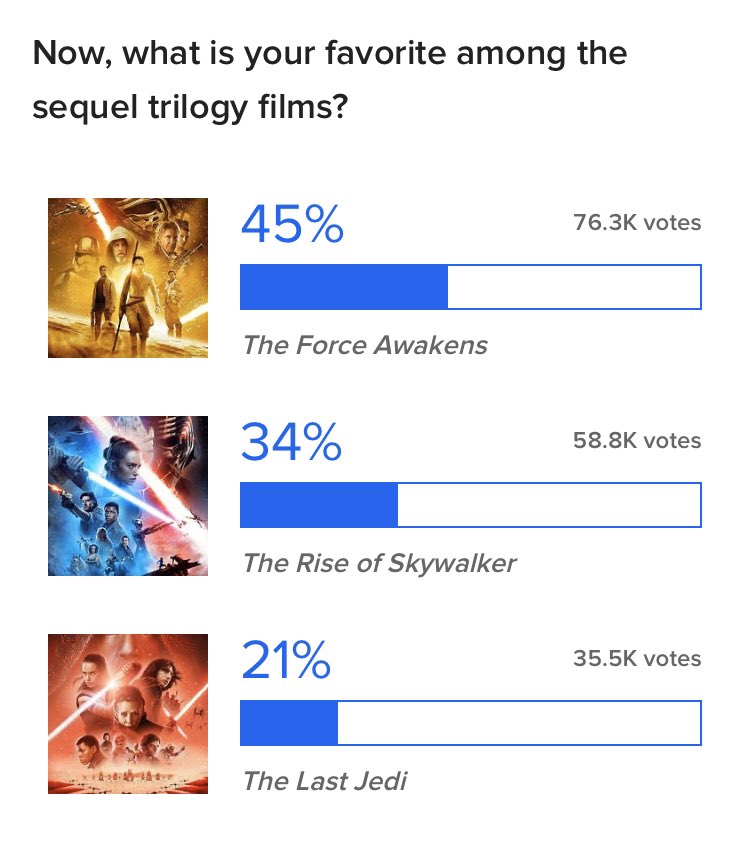Click the 45% percentage text
The height and width of the screenshot is (842, 750).
point(292,223)
